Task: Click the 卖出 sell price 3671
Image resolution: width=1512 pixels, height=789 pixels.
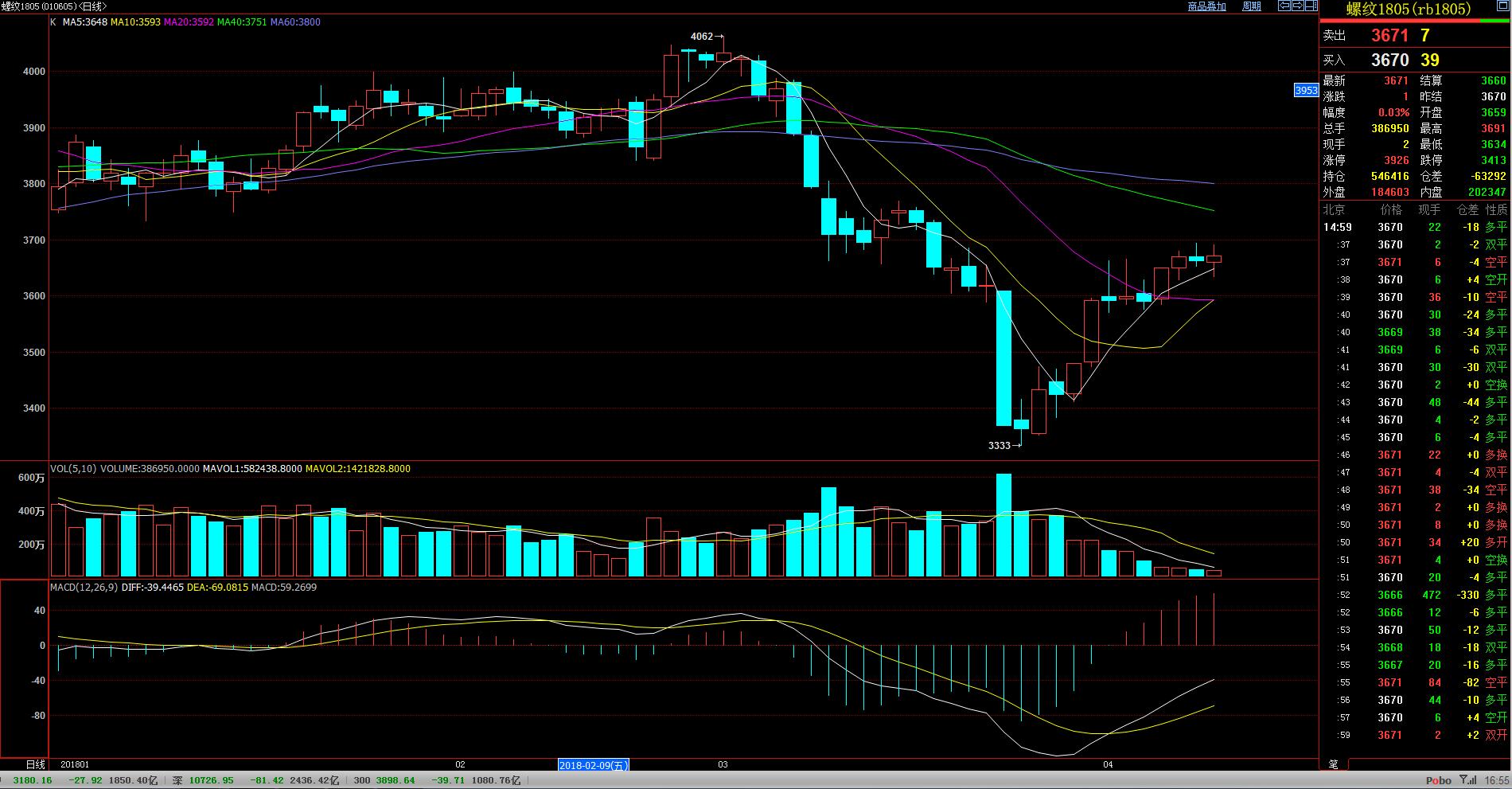Action: pyautogui.click(x=1389, y=36)
